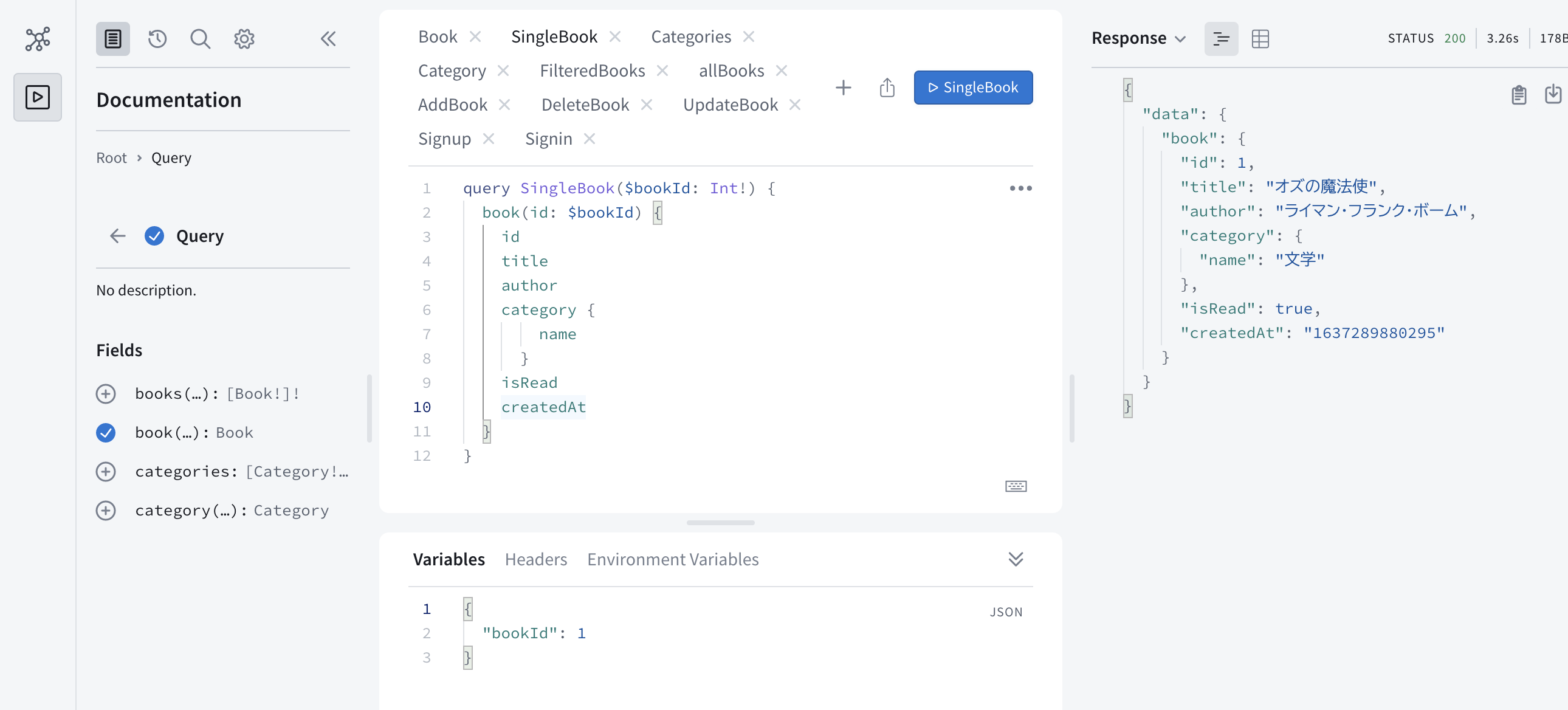
Task: Add a new operation tab with plus
Action: (843, 88)
